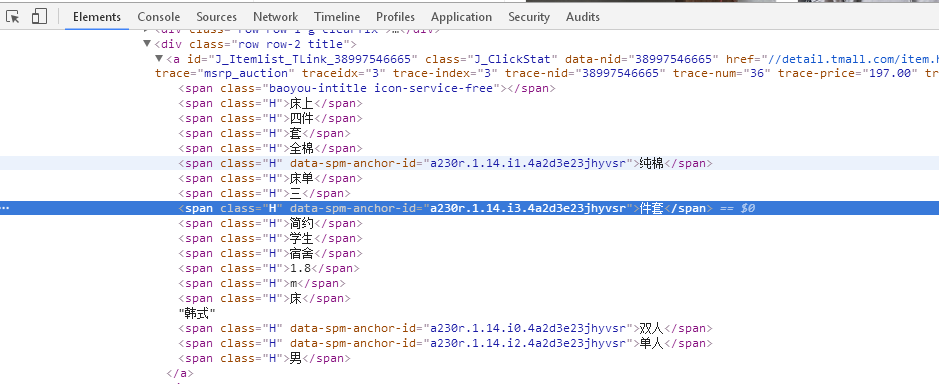The image size is (939, 384).
Task: Click the three dots beside selected row
Action: pyautogui.click(x=5, y=208)
